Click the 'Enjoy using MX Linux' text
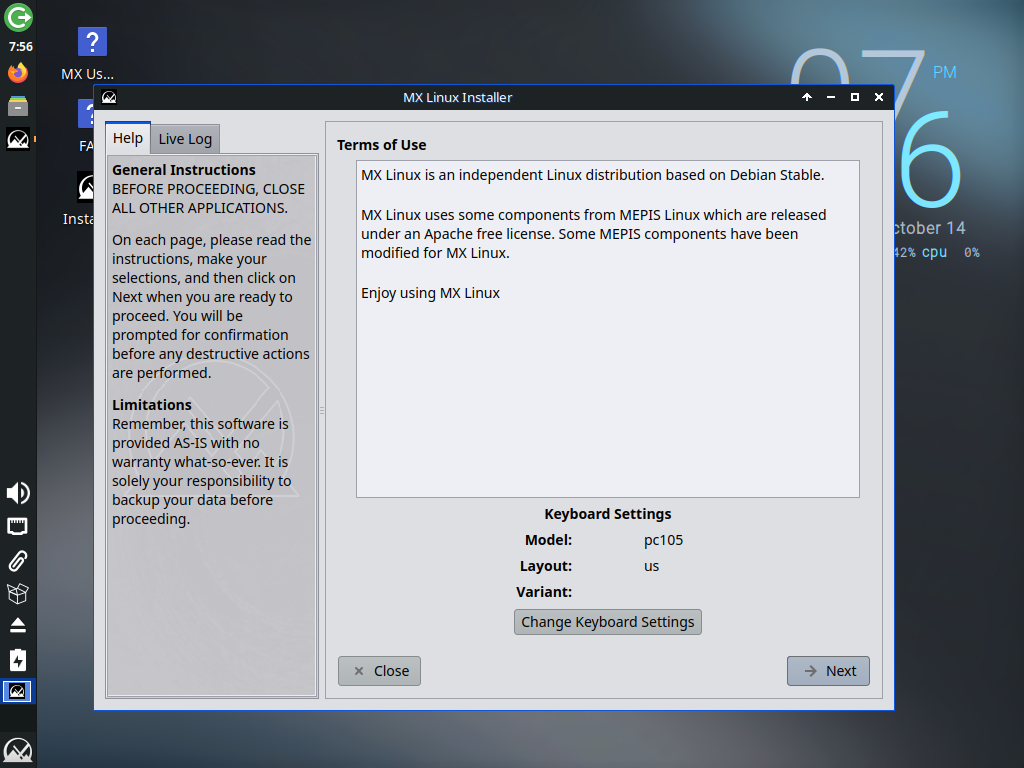 click(x=430, y=293)
